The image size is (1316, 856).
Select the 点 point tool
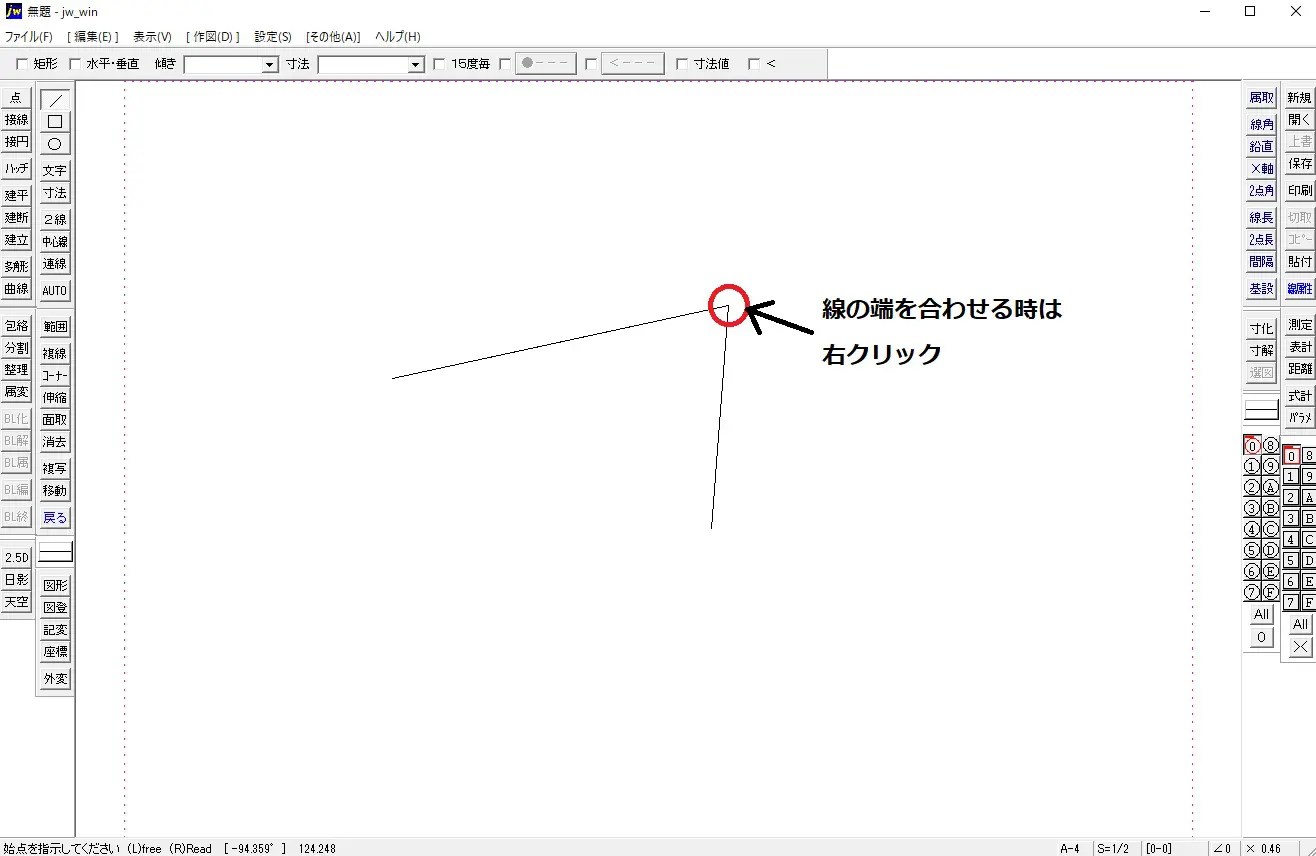click(16, 98)
